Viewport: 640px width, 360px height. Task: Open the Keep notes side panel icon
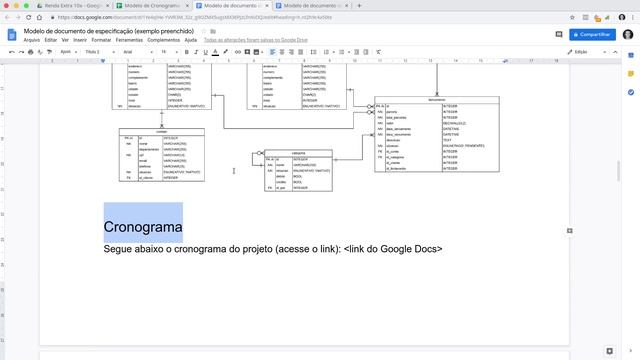pos(631,74)
